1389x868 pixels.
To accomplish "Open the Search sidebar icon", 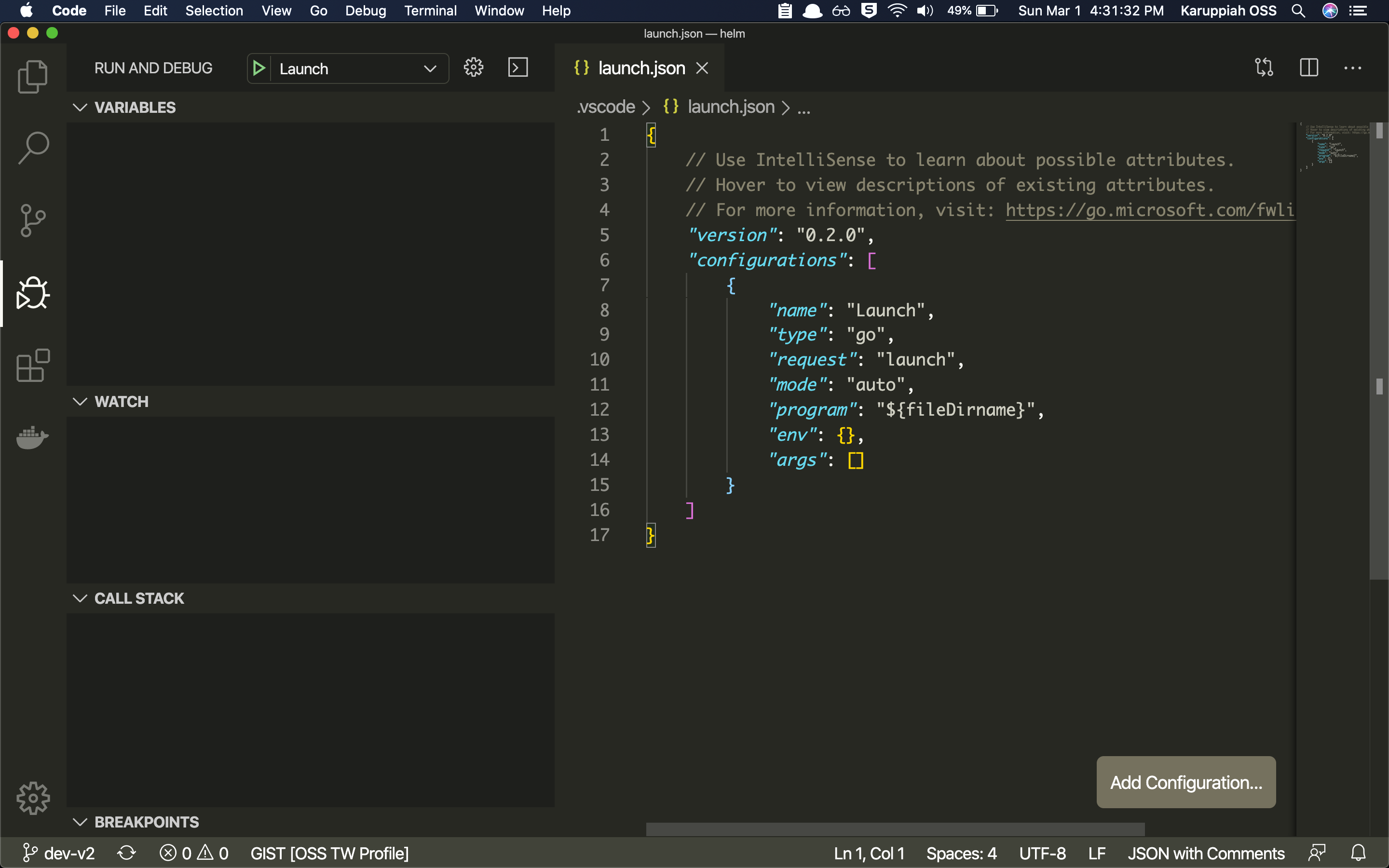I will point(33,146).
